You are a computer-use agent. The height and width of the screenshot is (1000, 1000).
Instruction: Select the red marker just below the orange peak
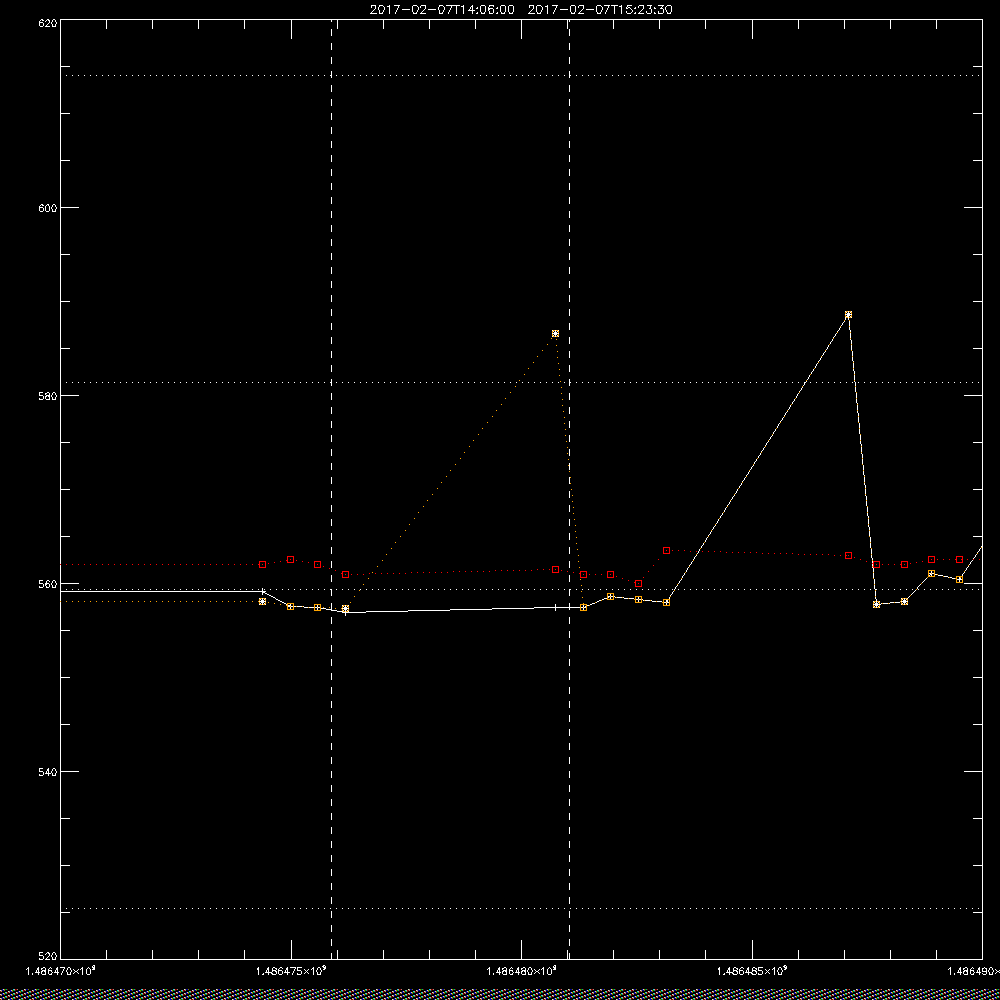tap(555, 570)
